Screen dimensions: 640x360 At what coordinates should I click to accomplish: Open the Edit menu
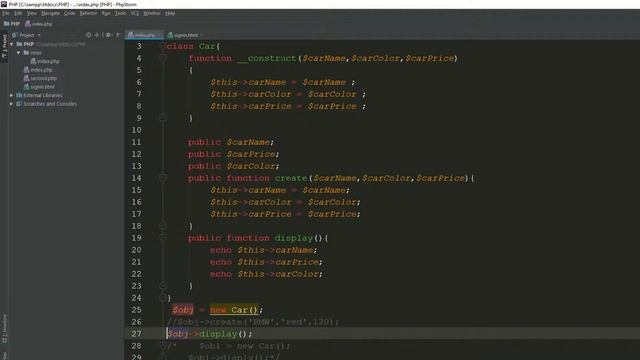tap(18, 13)
